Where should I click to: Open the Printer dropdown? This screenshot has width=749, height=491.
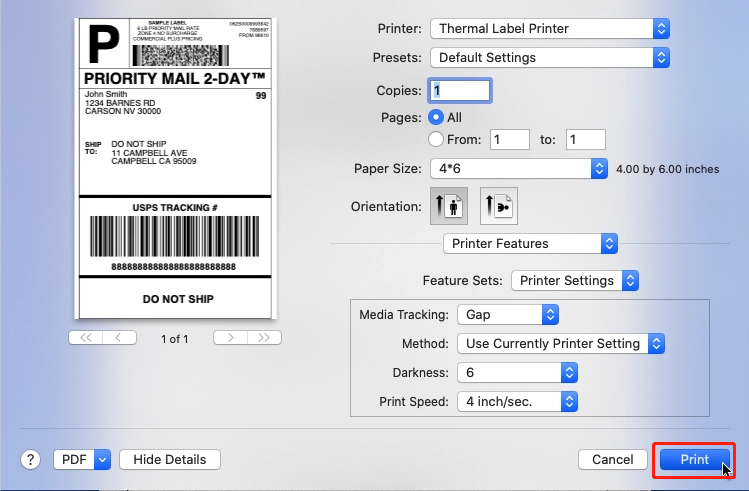click(x=550, y=29)
